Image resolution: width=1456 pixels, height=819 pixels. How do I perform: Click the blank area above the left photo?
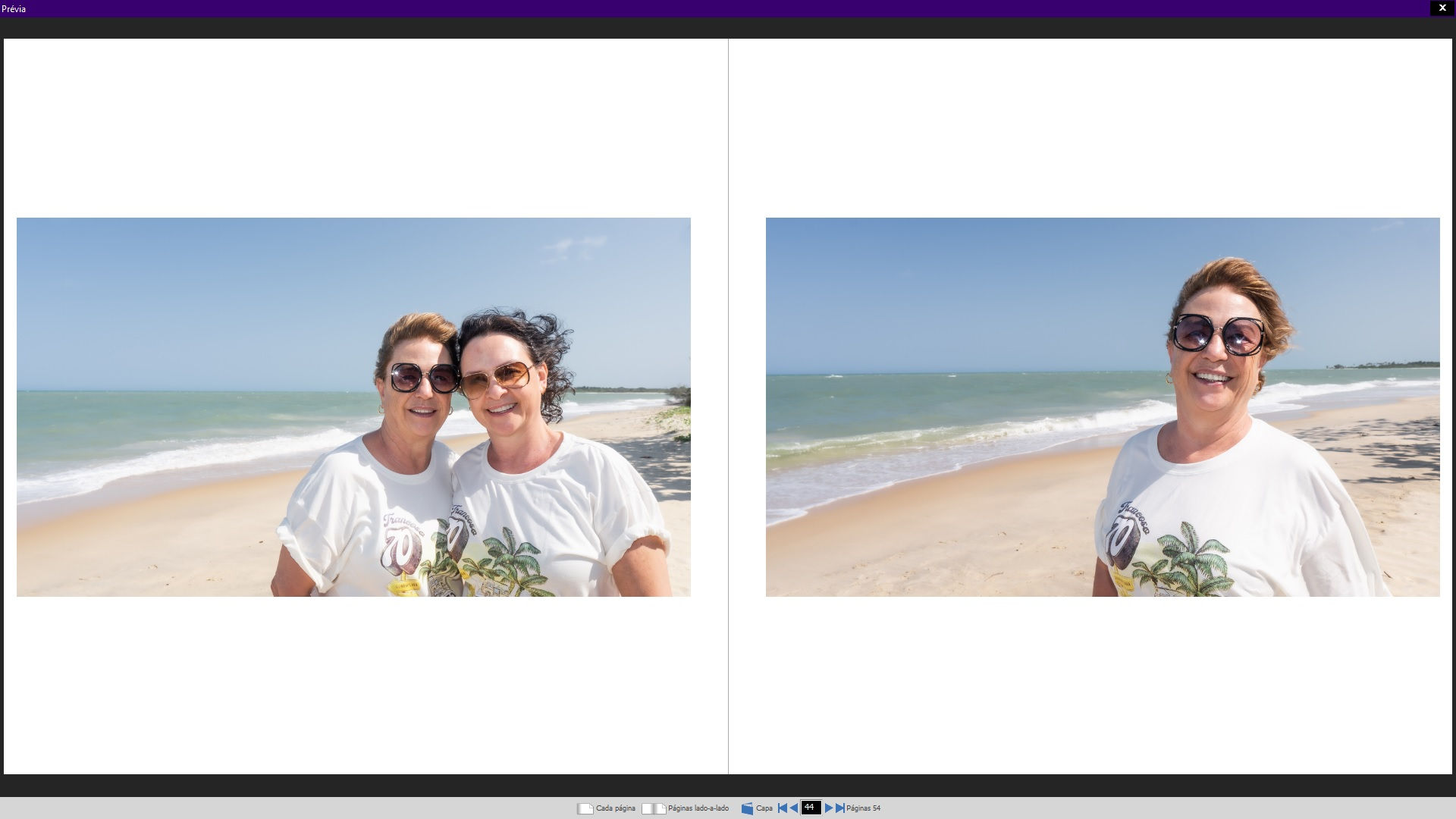point(353,129)
